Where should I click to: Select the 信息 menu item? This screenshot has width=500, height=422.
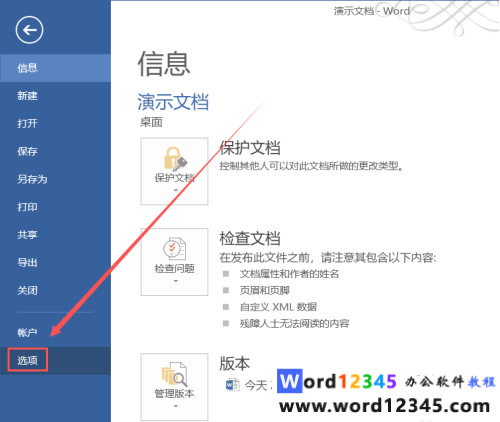pyautogui.click(x=55, y=68)
